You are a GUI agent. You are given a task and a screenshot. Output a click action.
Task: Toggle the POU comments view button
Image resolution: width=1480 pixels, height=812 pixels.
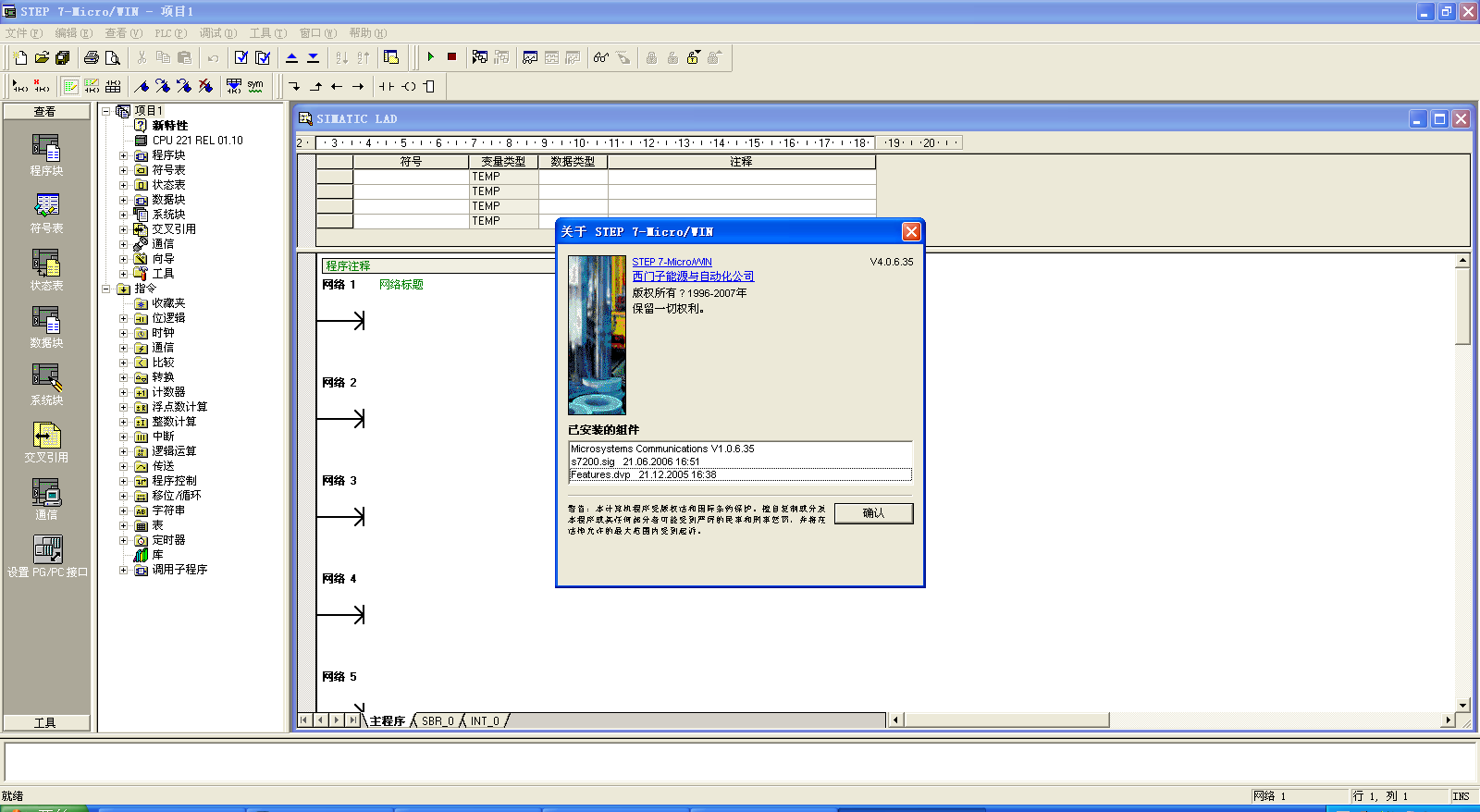pyautogui.click(x=70, y=86)
